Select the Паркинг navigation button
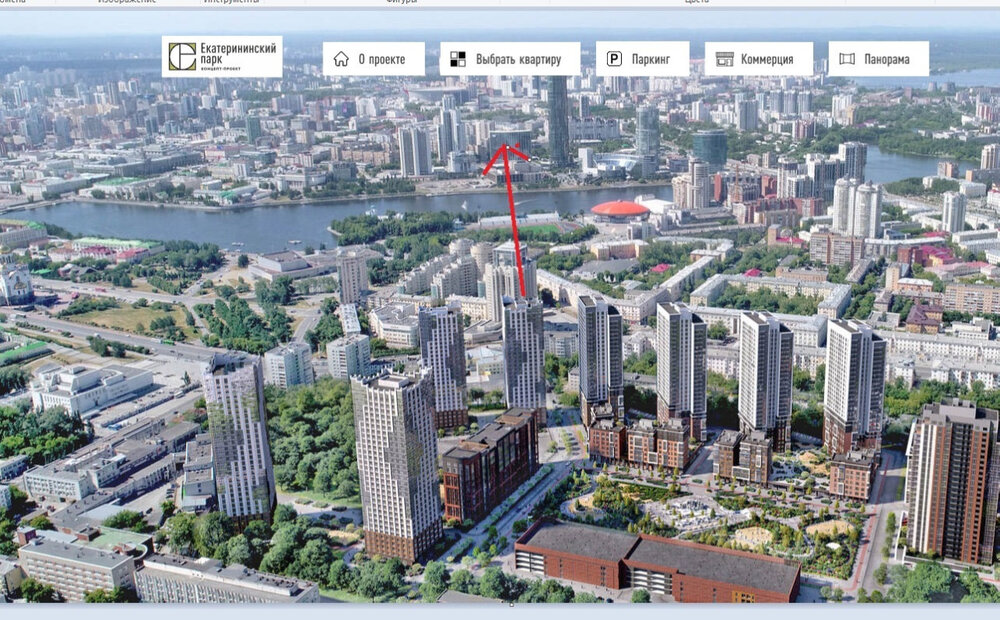The width and height of the screenshot is (1000, 620). [x=643, y=59]
